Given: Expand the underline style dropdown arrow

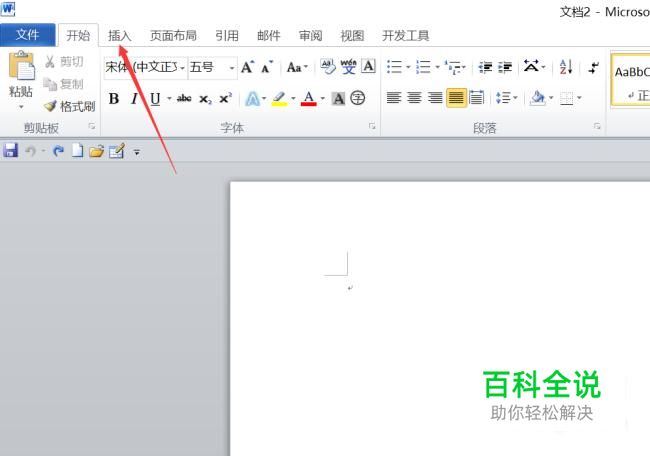Looking at the screenshot, I should click(x=169, y=99).
